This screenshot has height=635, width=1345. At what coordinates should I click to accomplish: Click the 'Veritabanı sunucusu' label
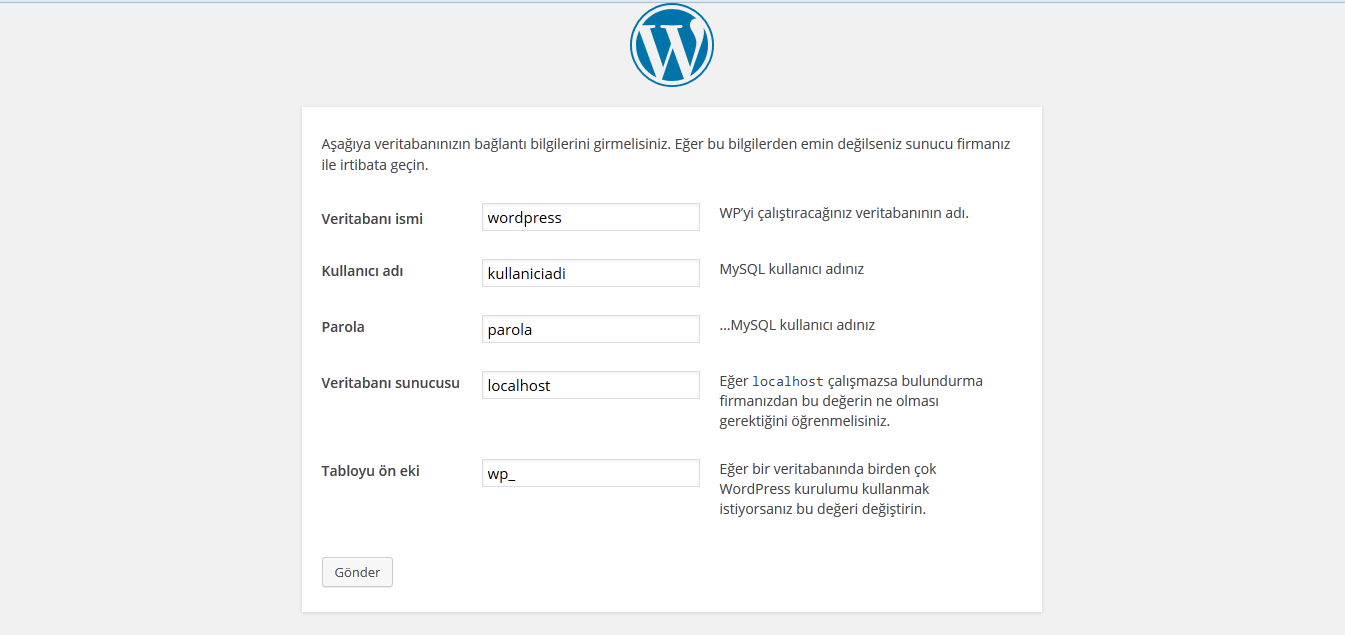390,382
